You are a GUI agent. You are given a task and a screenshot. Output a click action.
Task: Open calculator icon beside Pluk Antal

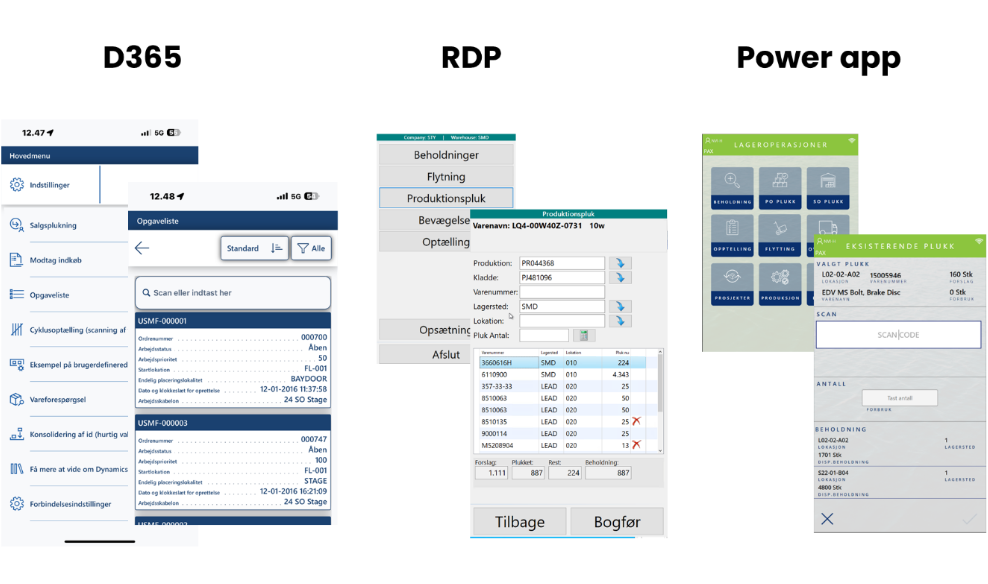(x=584, y=336)
